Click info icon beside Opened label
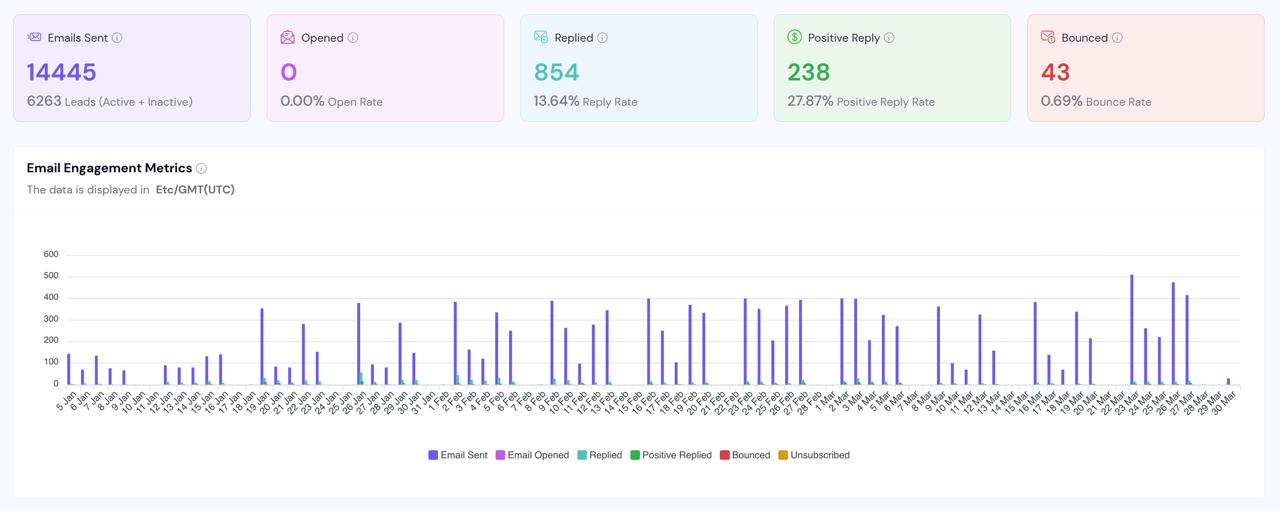1280x511 pixels. coord(353,38)
